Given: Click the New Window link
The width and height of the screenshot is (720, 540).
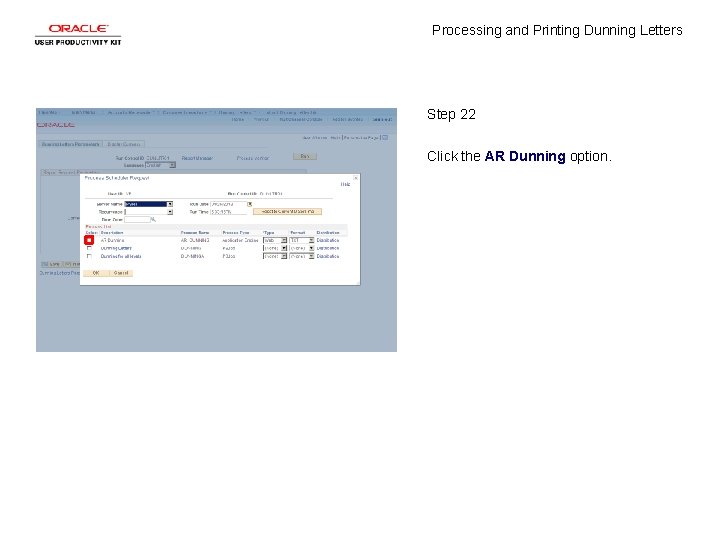Looking at the screenshot, I should coord(315,137).
